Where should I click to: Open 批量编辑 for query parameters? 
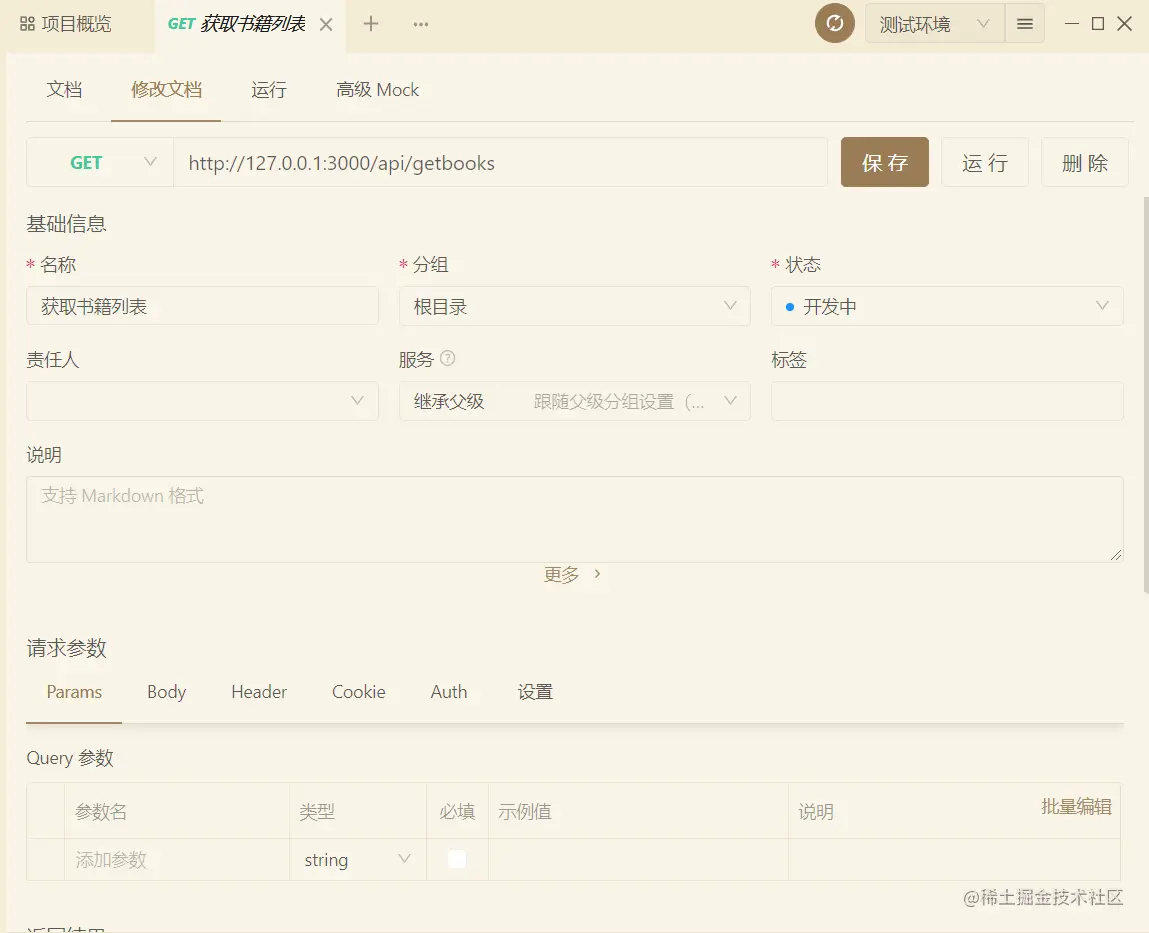1076,806
